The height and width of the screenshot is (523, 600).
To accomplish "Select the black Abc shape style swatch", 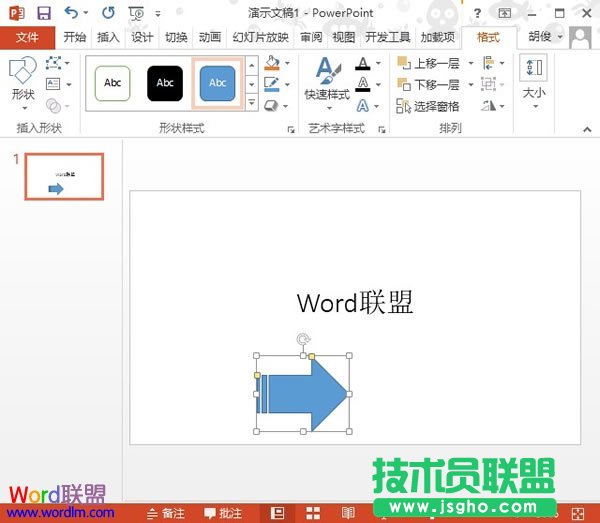I will [x=165, y=83].
